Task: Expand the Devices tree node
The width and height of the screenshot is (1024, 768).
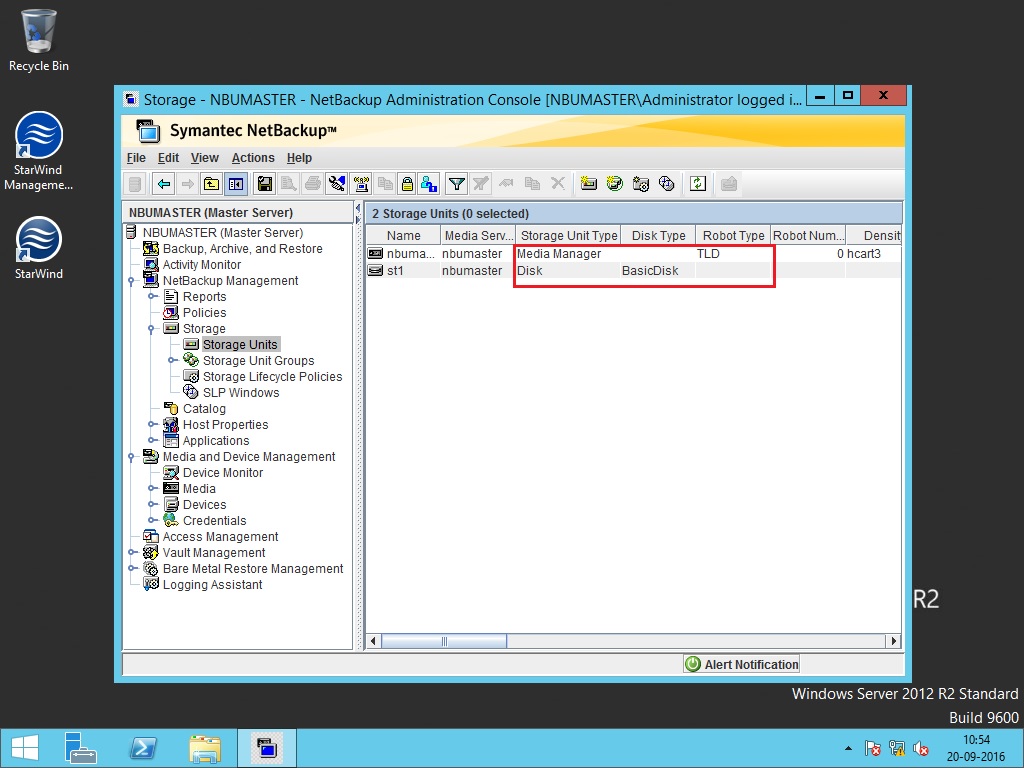Action: click(152, 505)
